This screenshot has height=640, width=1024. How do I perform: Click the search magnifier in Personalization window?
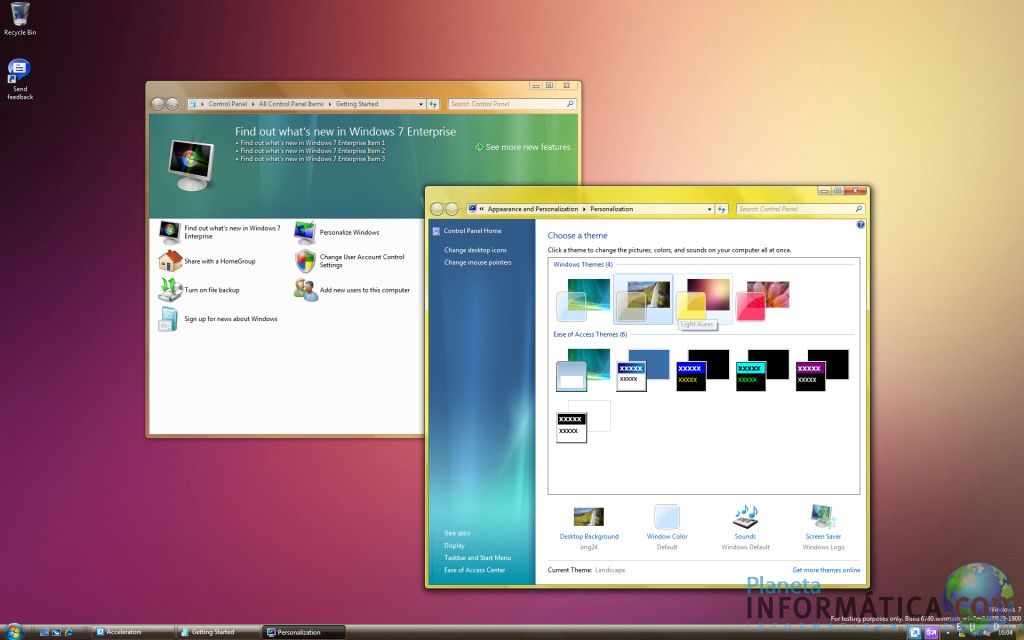[x=859, y=209]
